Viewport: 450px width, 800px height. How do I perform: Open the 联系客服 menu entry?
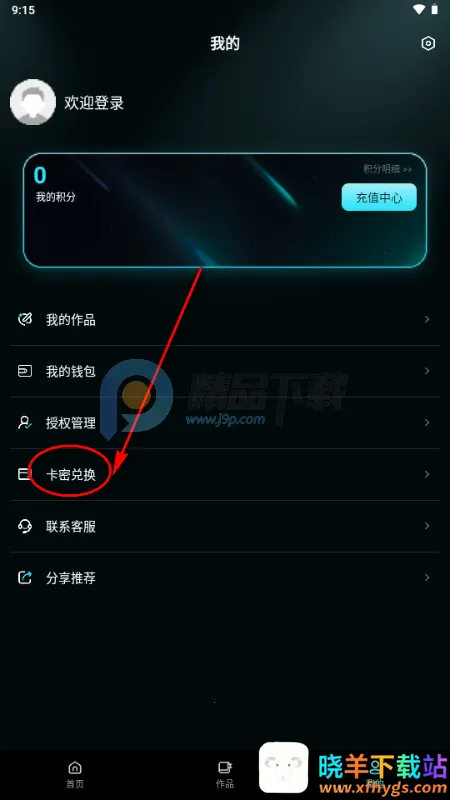point(225,526)
